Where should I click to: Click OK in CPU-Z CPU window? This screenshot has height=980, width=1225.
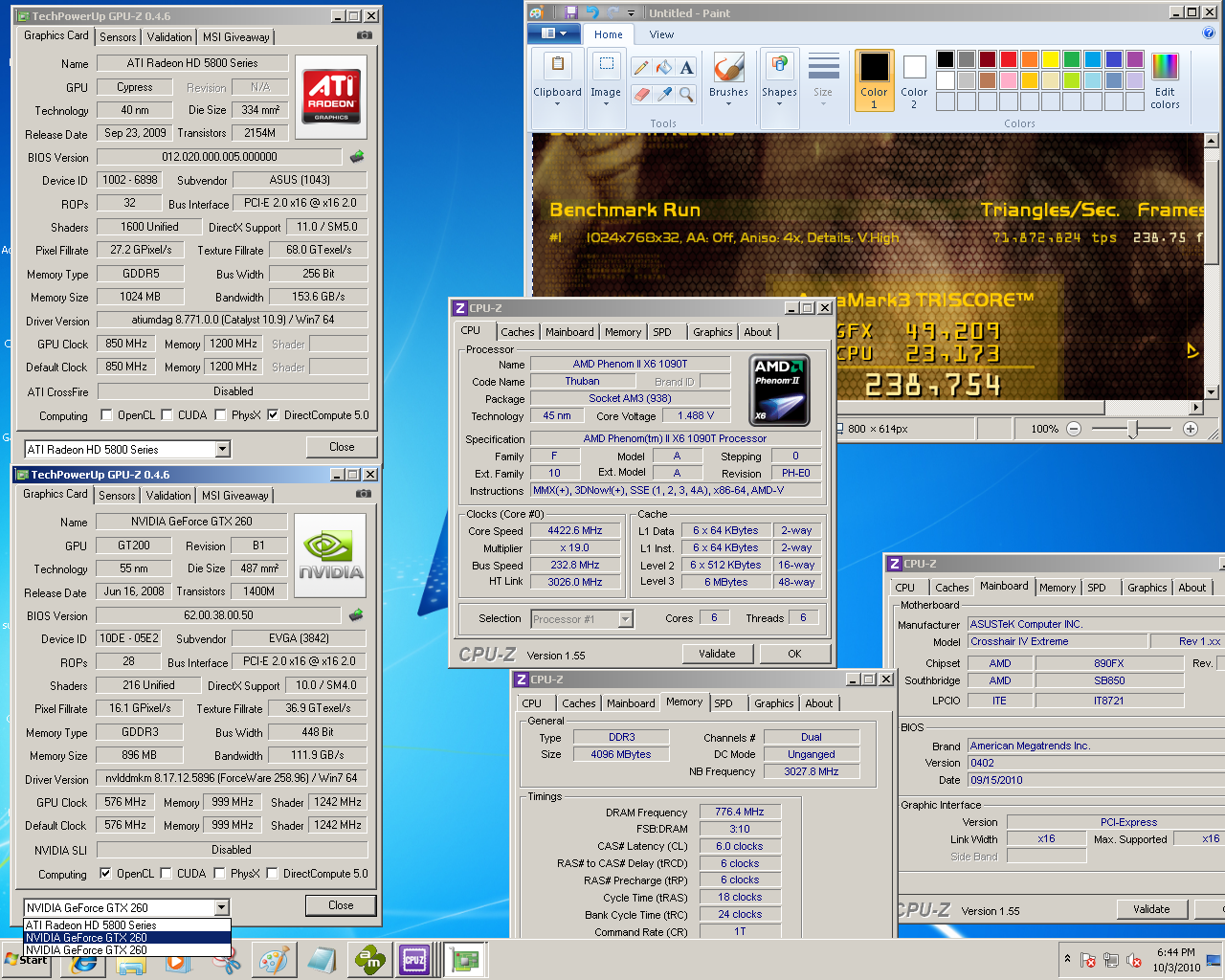(794, 654)
